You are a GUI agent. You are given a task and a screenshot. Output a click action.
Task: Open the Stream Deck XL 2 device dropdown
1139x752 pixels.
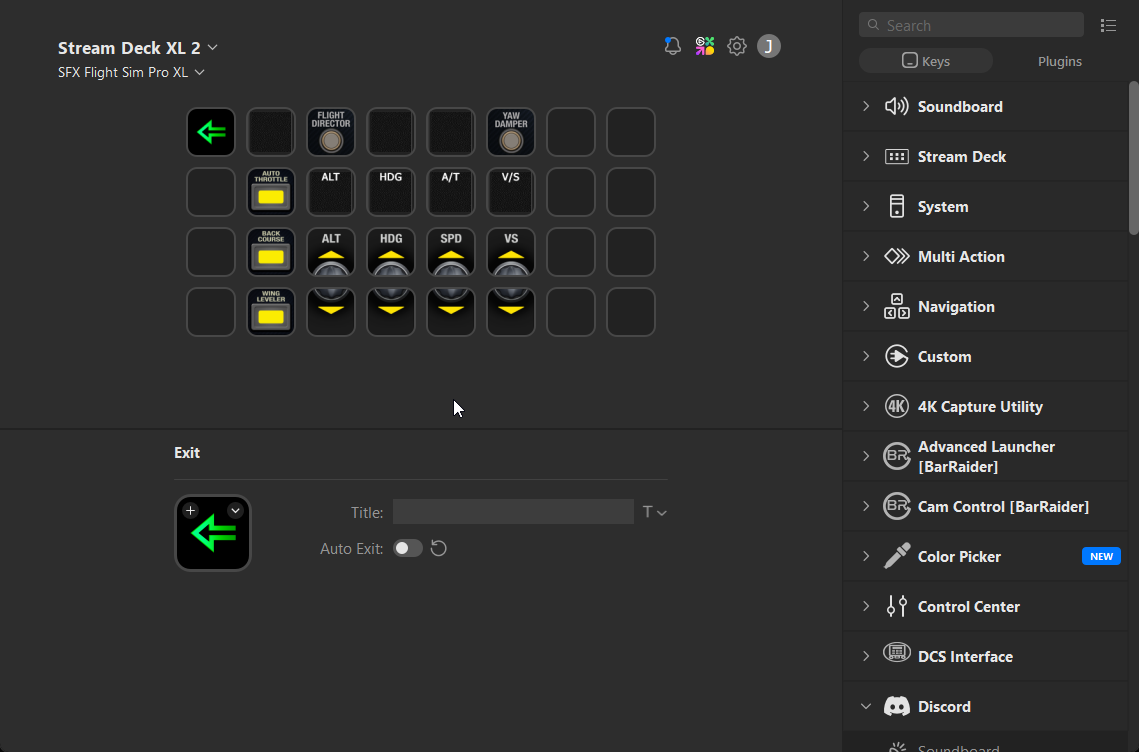(x=138, y=48)
